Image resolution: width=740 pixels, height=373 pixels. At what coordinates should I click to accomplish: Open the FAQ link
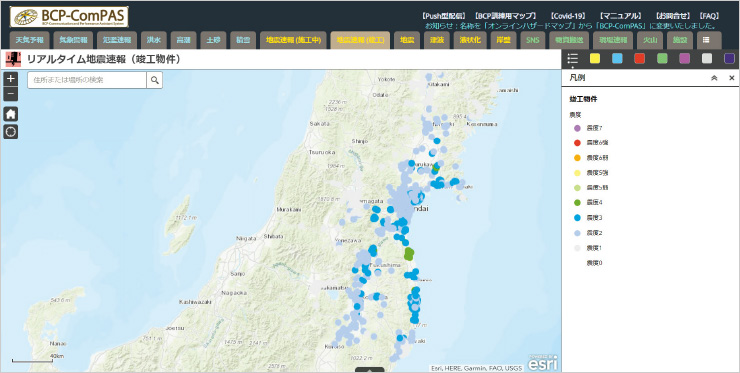tap(709, 16)
